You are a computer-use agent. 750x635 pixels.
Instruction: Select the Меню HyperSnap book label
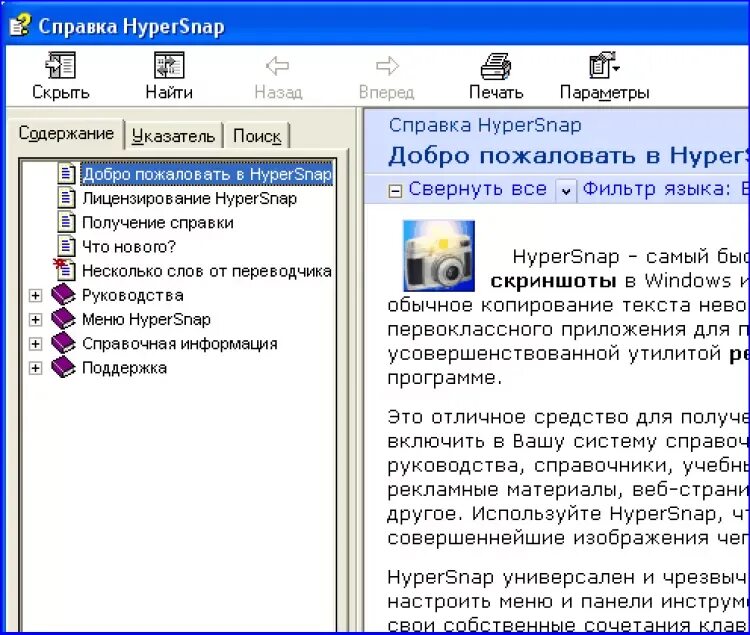(146, 319)
